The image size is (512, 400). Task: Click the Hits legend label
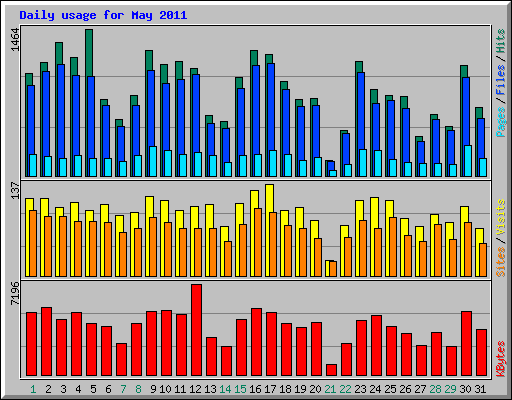tap(501, 41)
